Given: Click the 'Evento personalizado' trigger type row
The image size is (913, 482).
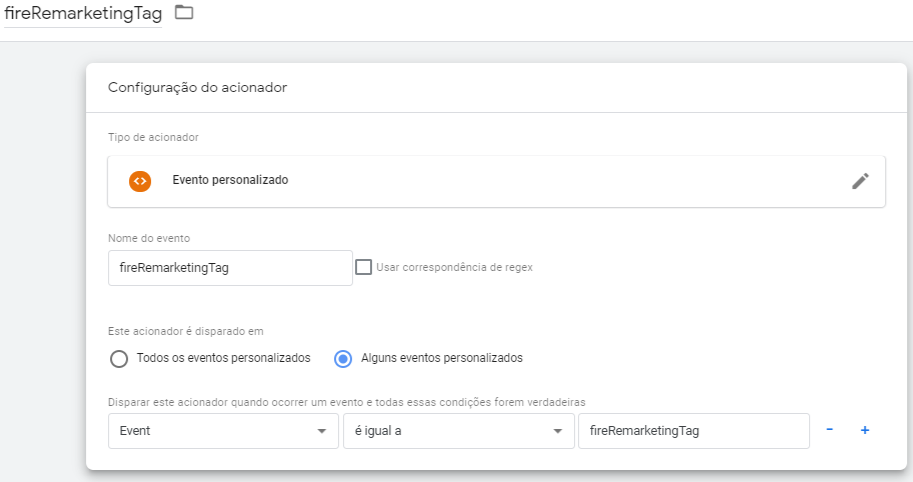Looking at the screenshot, I should 496,181.
